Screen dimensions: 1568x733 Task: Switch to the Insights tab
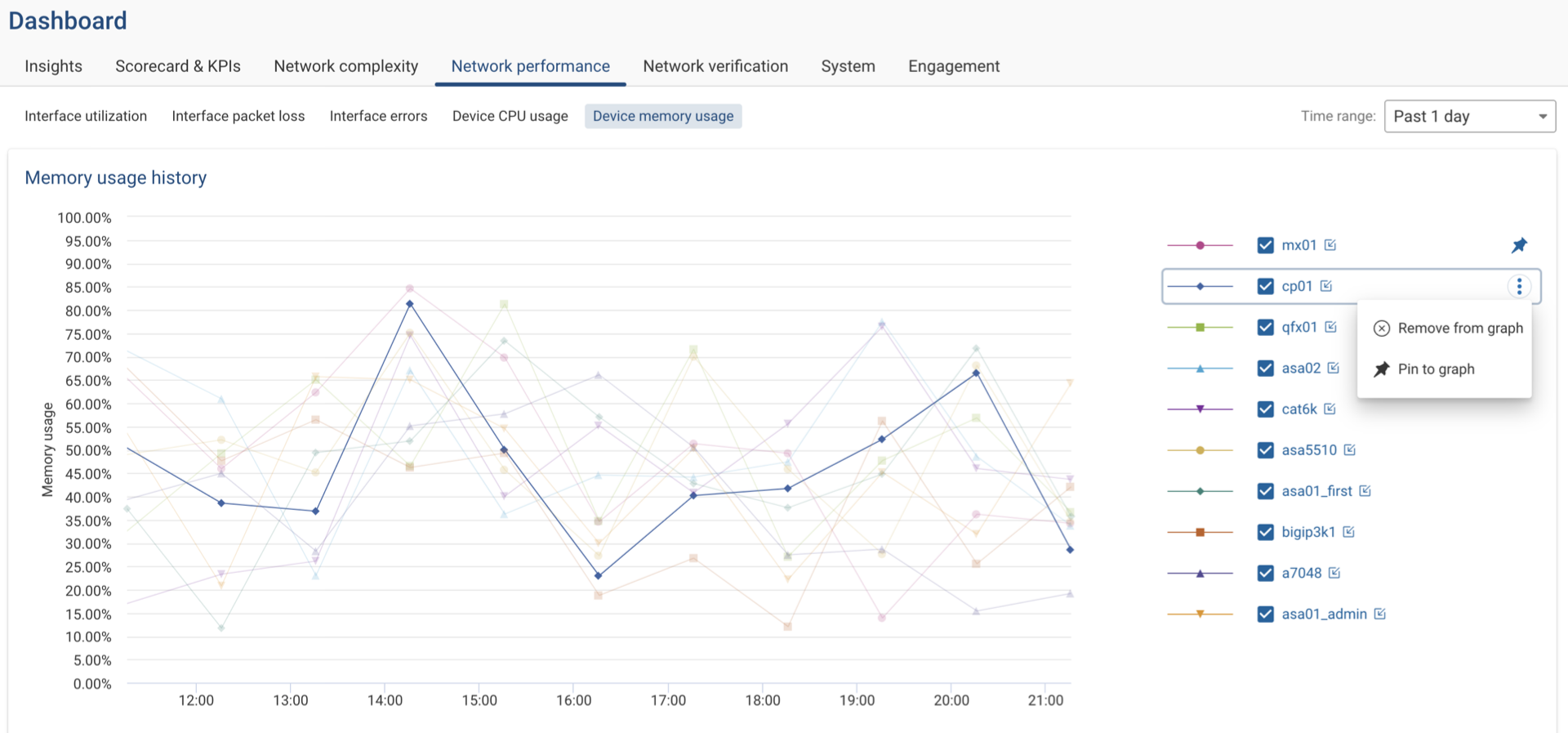53,66
